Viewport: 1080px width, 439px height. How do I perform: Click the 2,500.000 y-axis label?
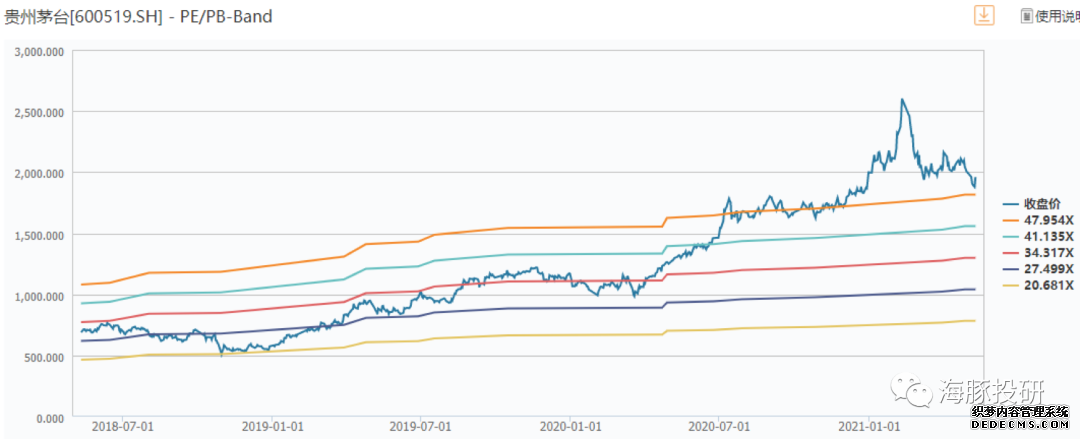pos(38,112)
